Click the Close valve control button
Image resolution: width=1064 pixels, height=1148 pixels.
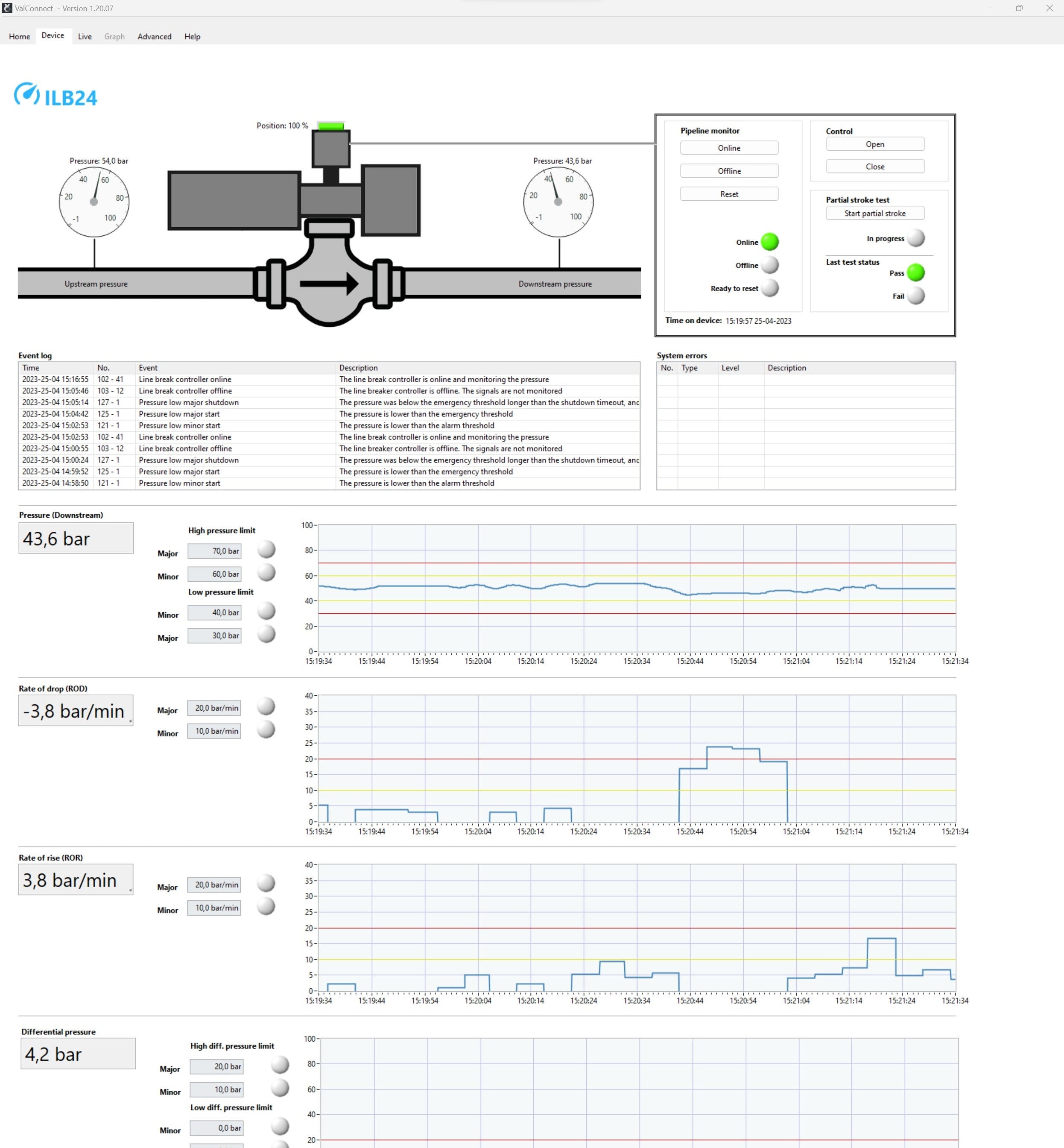pos(874,166)
